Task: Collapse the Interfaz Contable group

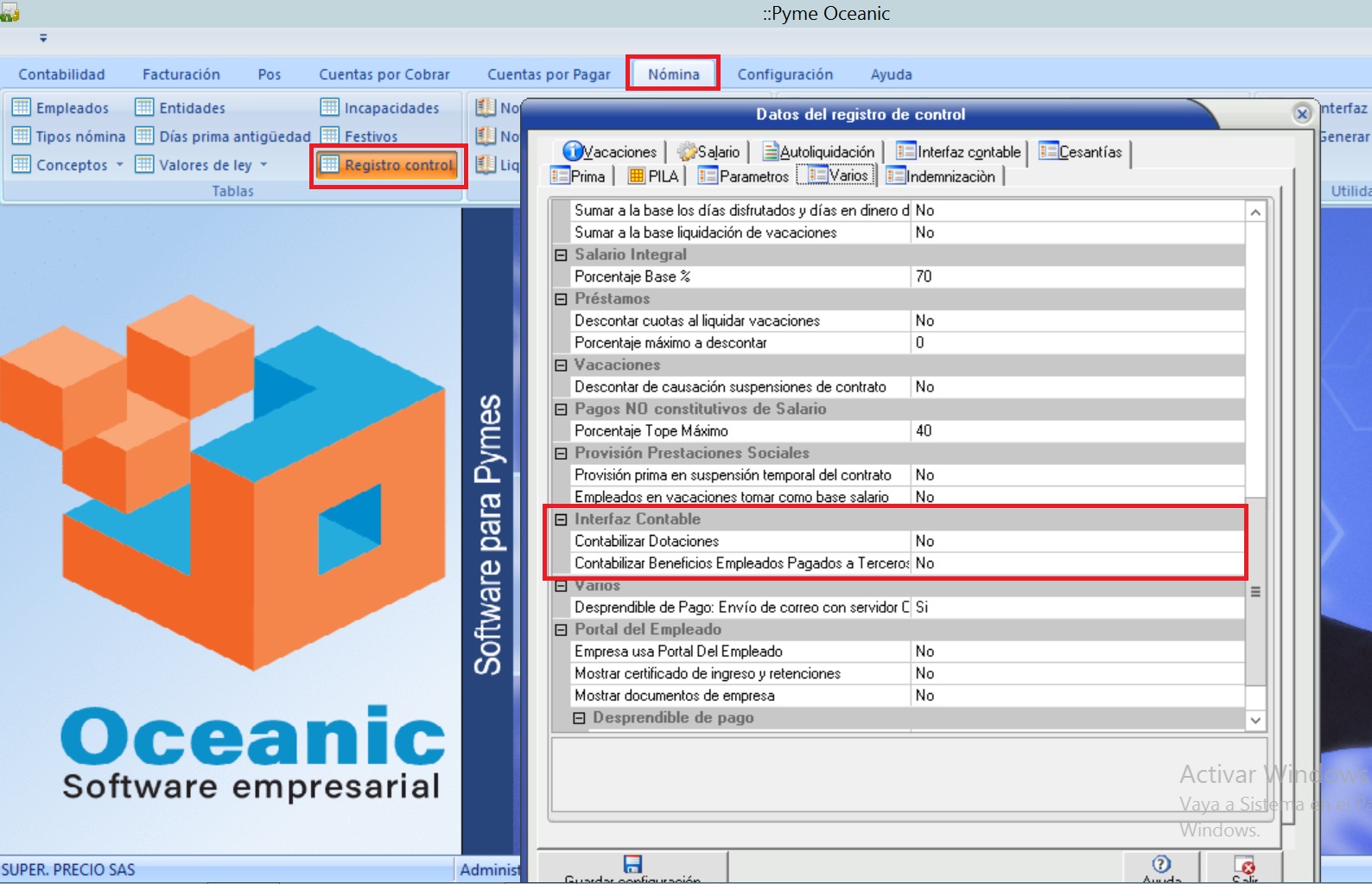Action: [x=561, y=519]
